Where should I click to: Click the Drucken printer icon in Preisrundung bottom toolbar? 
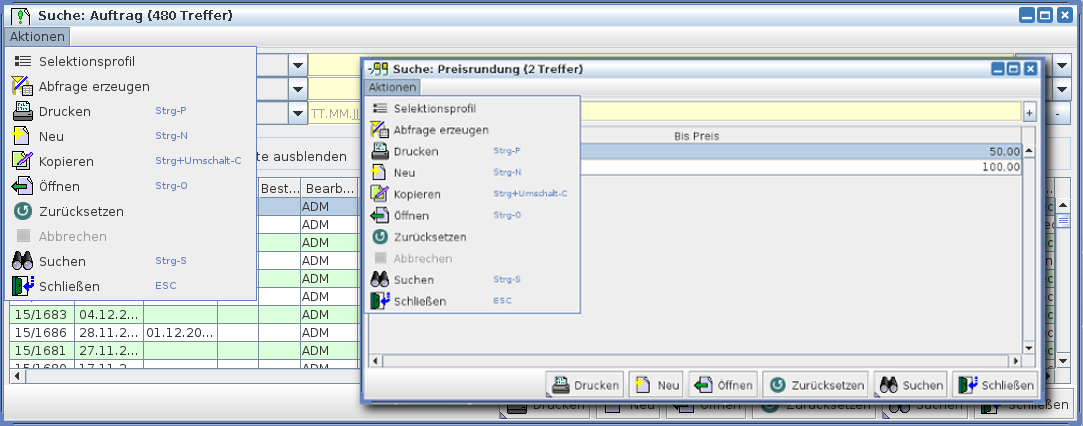(x=561, y=385)
